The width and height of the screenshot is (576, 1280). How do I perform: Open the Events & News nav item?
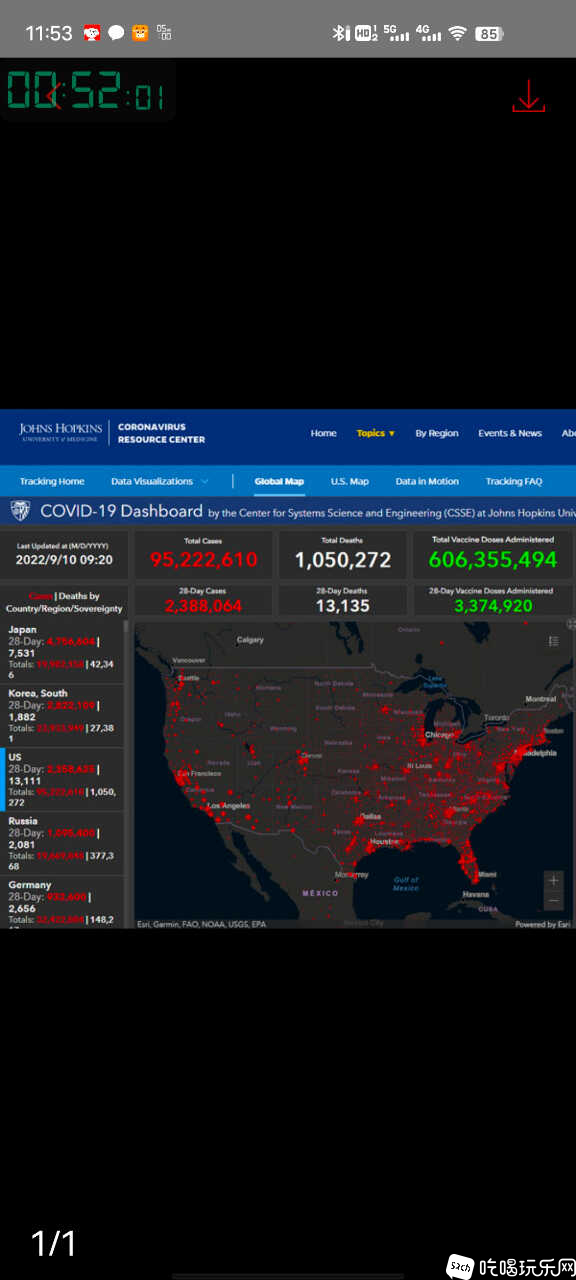(510, 433)
